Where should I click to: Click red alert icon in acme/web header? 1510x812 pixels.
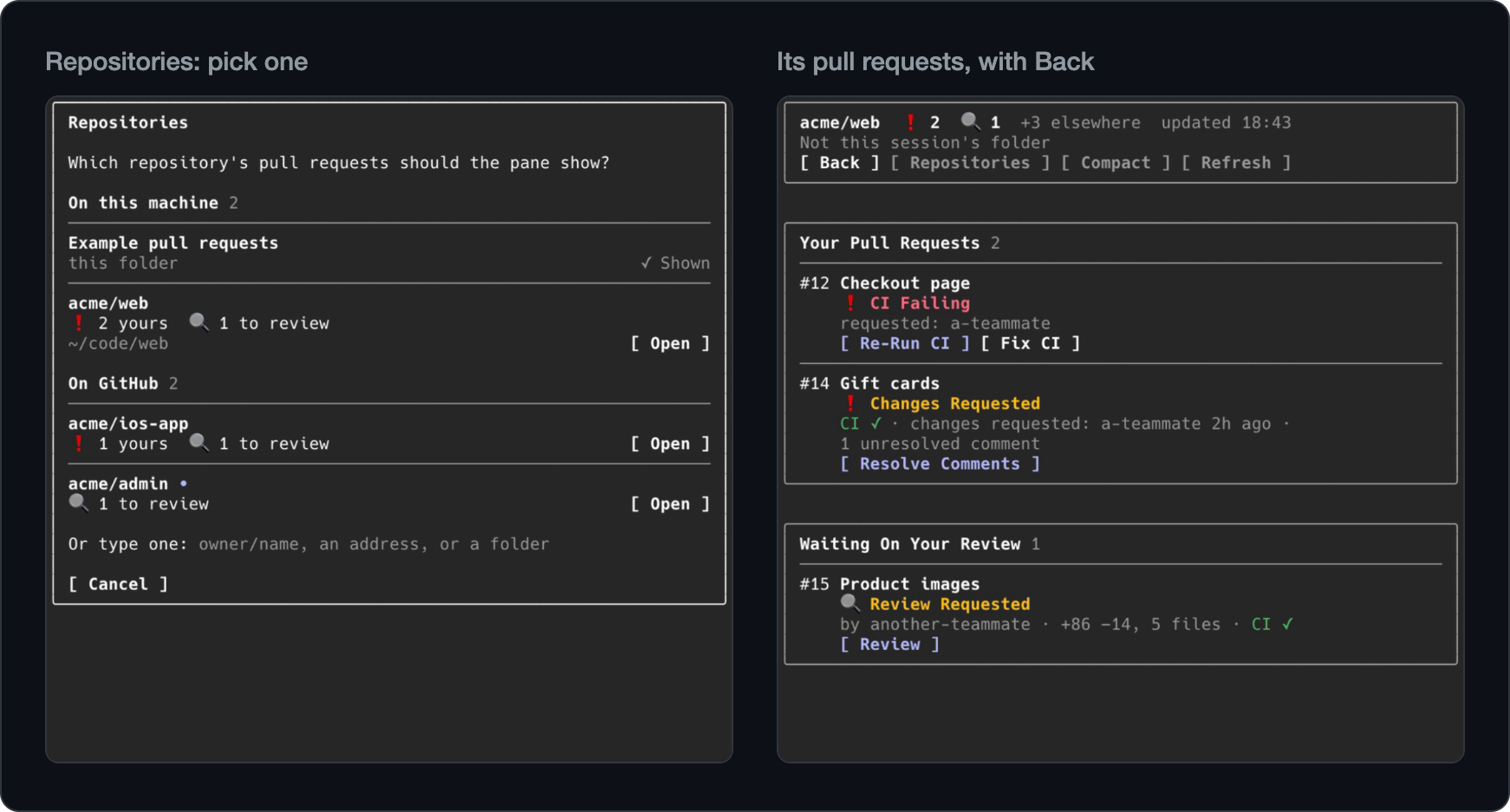click(910, 122)
